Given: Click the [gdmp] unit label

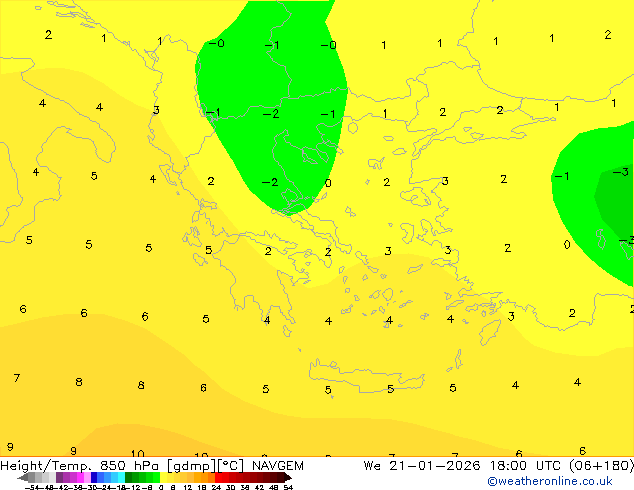Looking at the screenshot, I should click(x=192, y=466).
